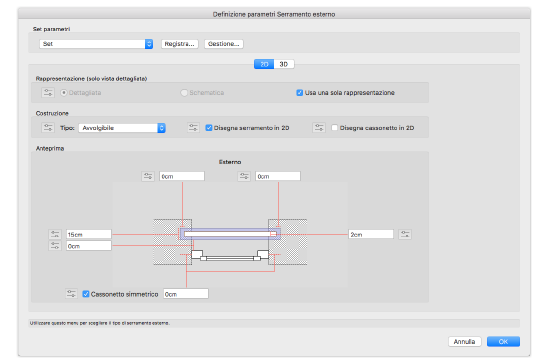552x364 pixels.
Task: Click the 2cm input field
Action: click(x=371, y=234)
